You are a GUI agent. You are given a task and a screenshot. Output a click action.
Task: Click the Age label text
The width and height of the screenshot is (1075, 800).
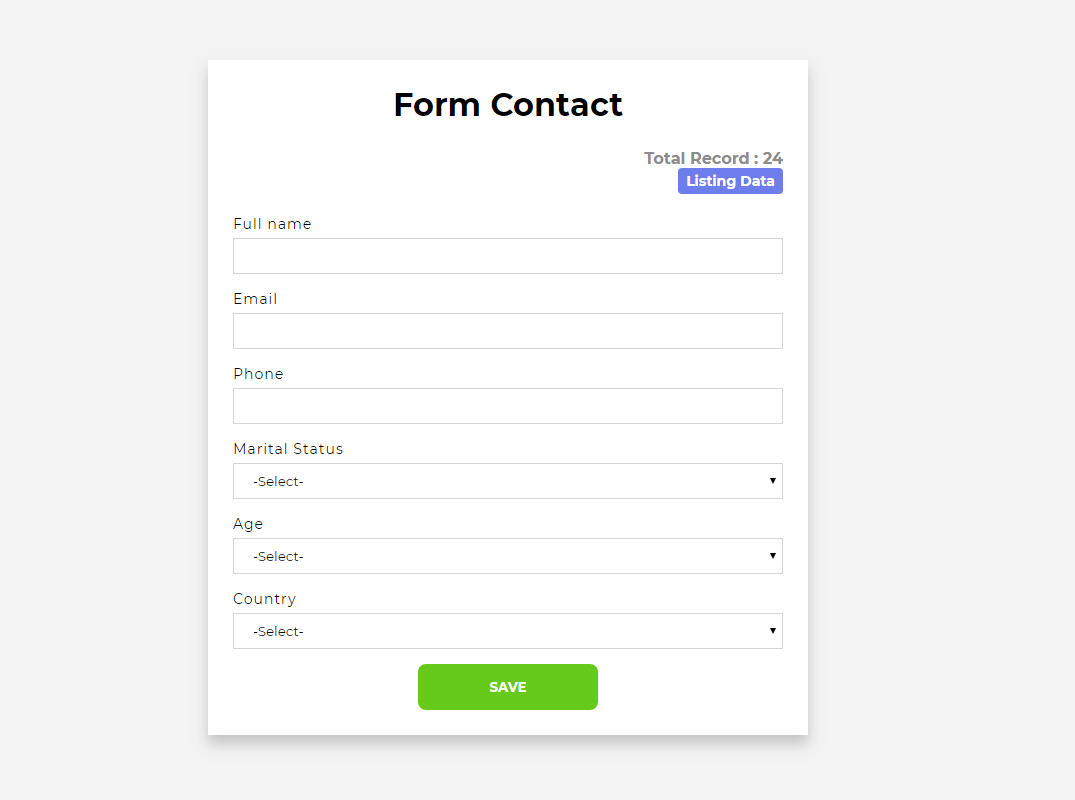(248, 524)
